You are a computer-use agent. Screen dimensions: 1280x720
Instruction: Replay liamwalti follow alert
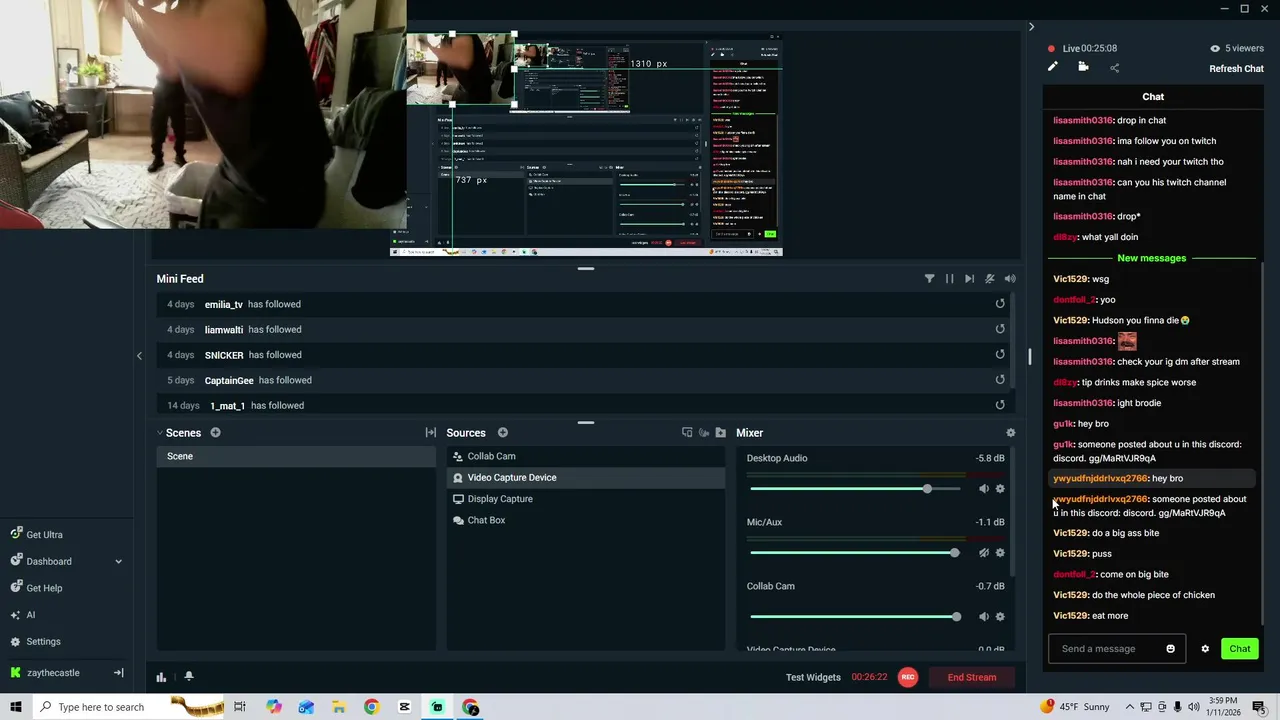click(1000, 329)
